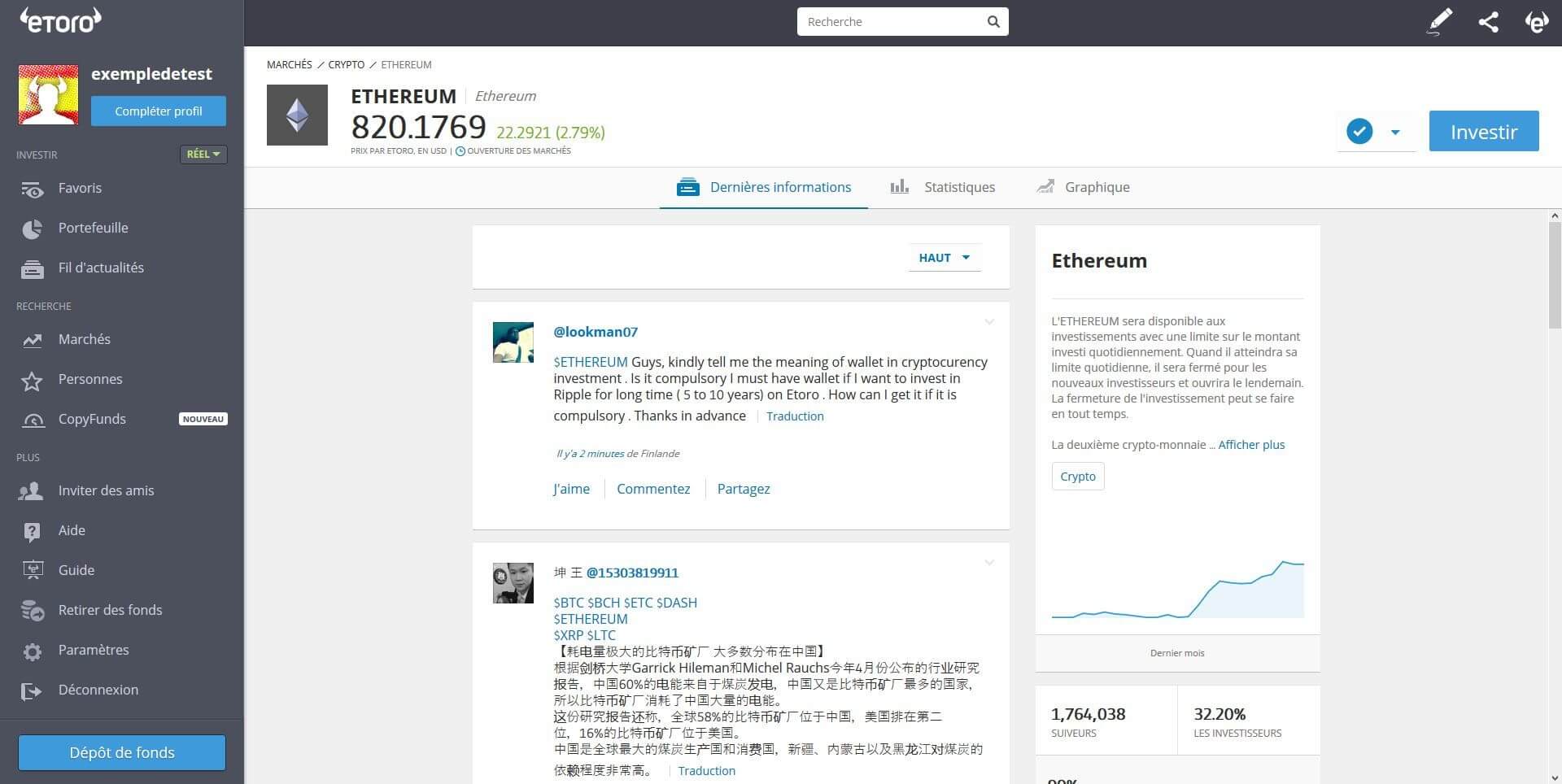Click the Déconnexion exit icon
Image resolution: width=1562 pixels, height=784 pixels.
pyautogui.click(x=32, y=691)
